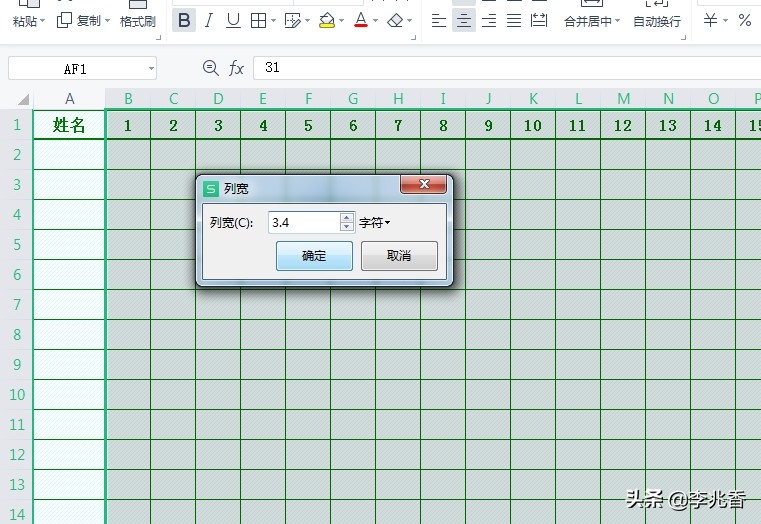Click the cell containing 1

tap(128, 126)
